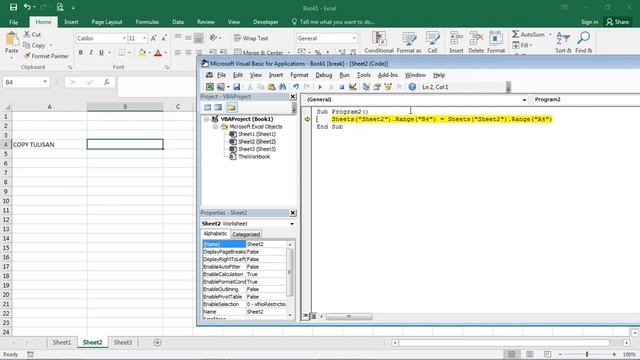
Task: Click Share button in Excel title area
Action: click(x=618, y=22)
